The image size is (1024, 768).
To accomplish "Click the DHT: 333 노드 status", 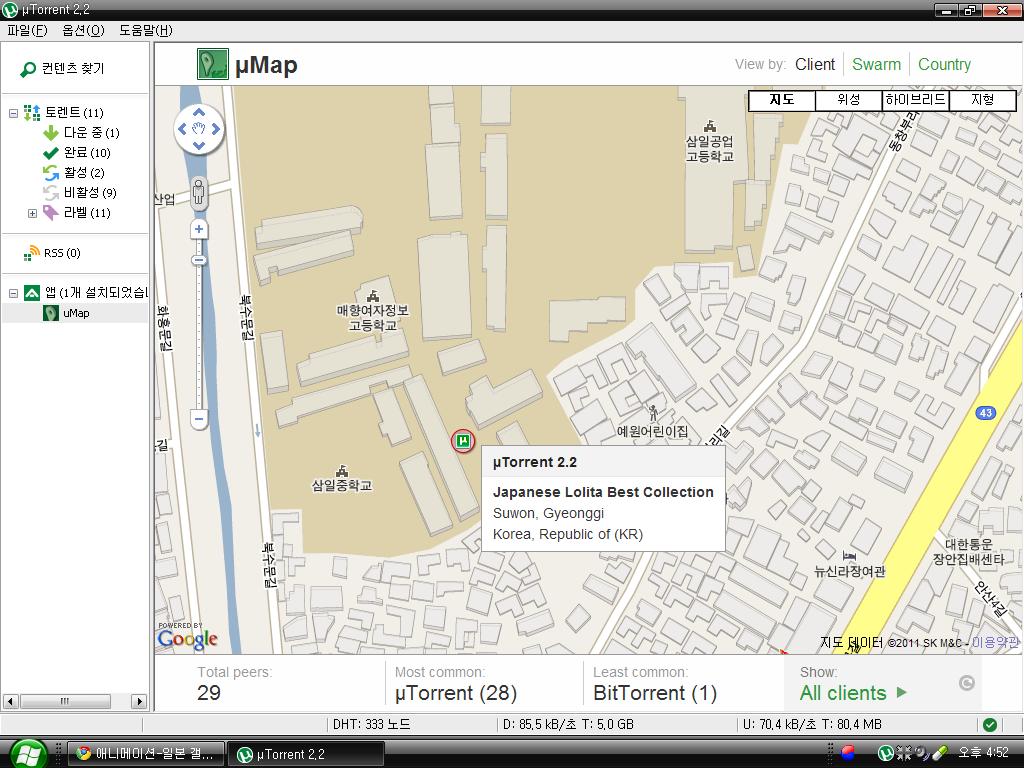I will 372,724.
